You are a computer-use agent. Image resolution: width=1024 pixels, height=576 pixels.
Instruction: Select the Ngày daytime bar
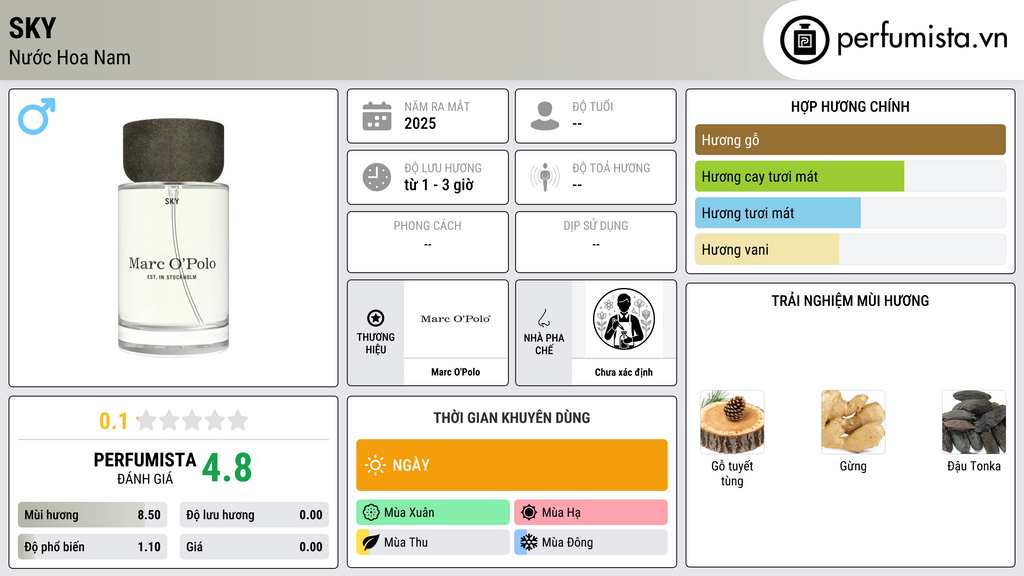point(512,465)
